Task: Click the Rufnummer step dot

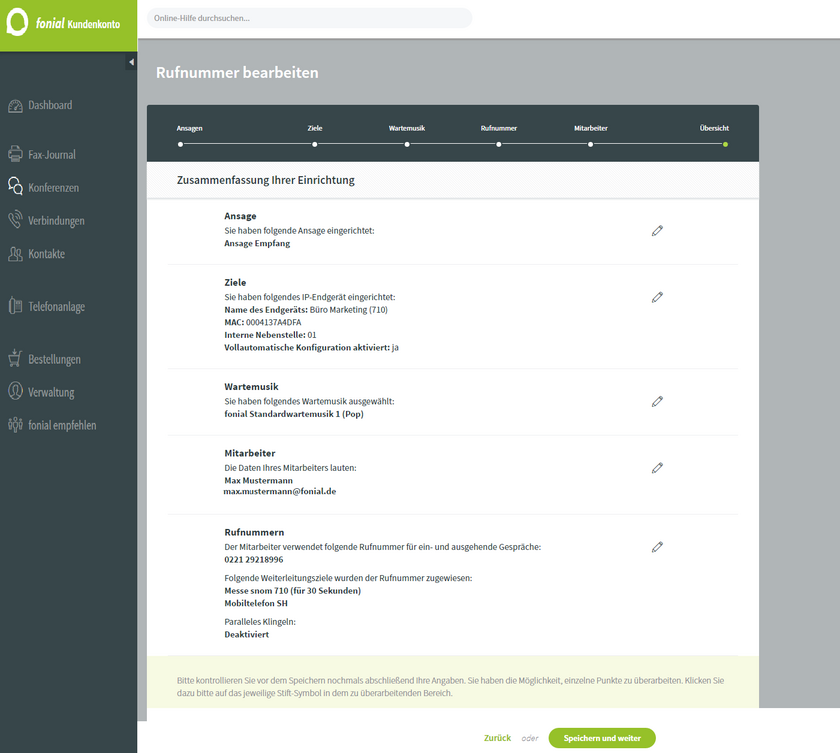Action: coord(499,144)
